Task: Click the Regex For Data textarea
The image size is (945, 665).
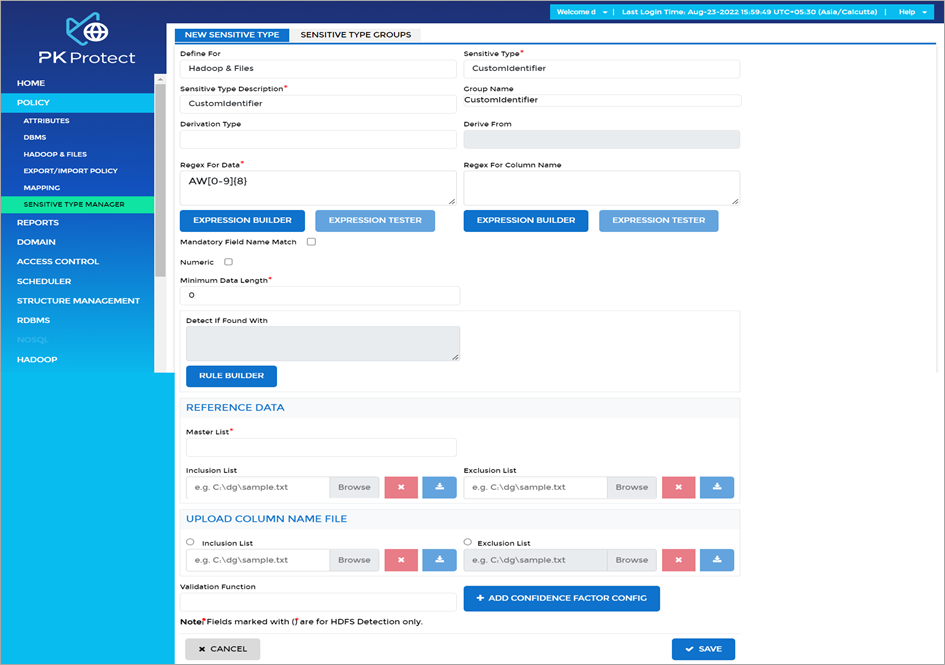Action: click(318, 188)
